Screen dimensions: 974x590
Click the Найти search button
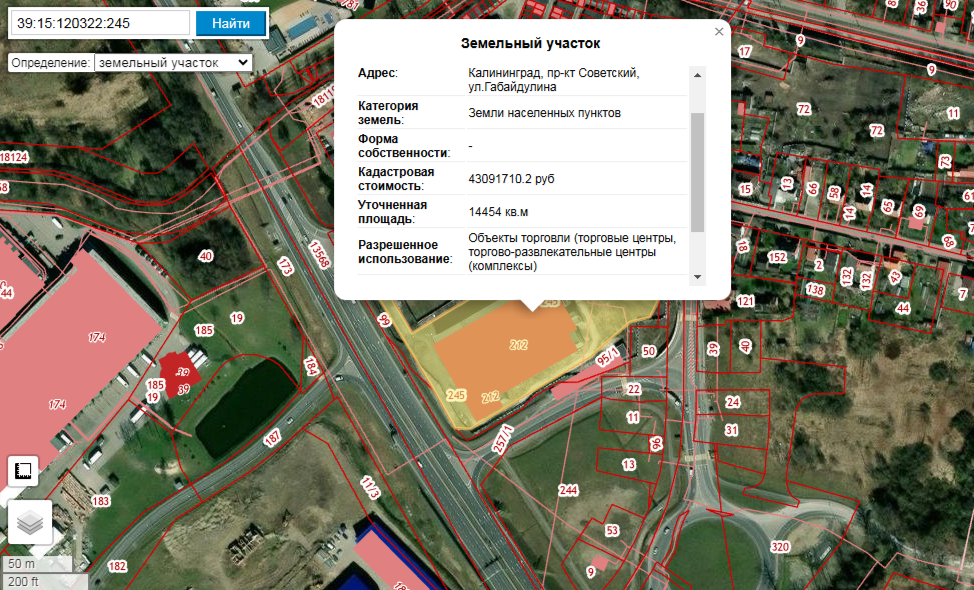click(230, 24)
